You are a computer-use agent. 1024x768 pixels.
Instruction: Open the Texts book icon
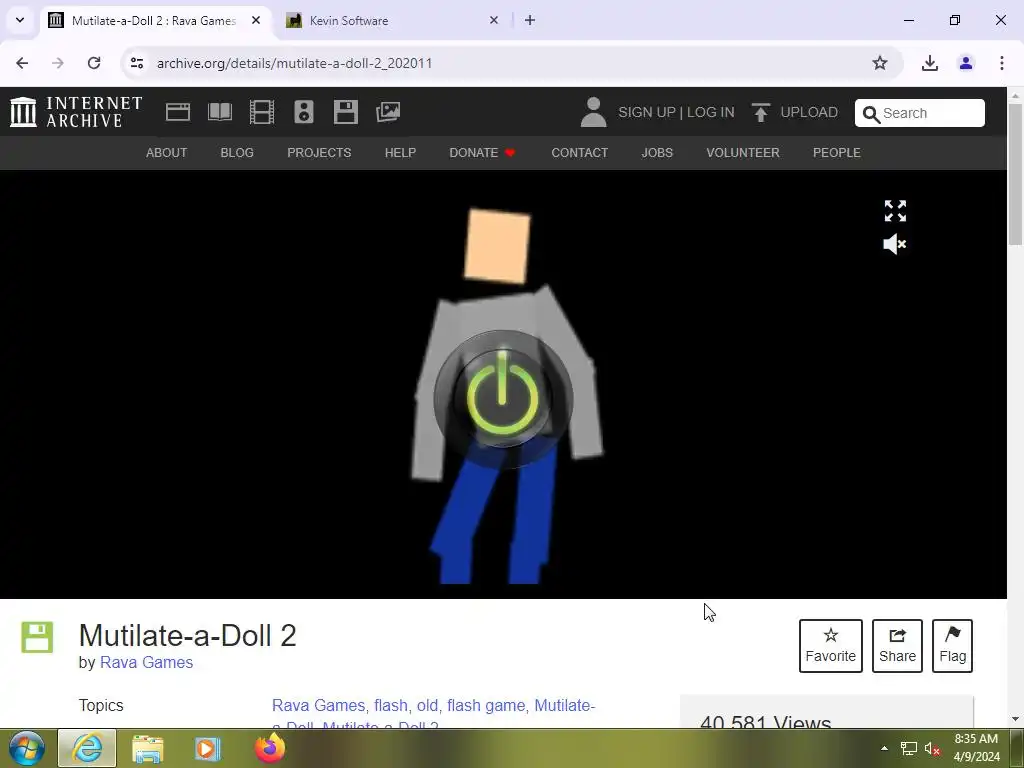219,112
